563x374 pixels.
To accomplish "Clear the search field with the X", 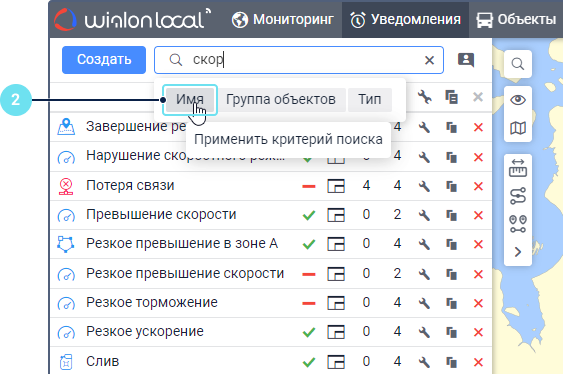I will [x=429, y=60].
